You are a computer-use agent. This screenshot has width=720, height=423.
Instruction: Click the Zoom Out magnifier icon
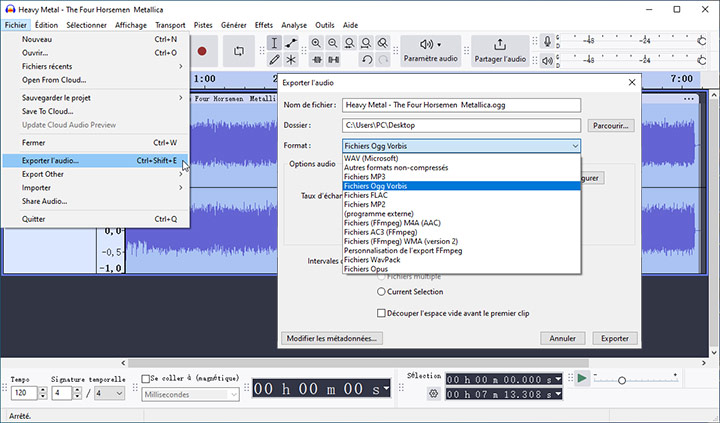tap(333, 43)
